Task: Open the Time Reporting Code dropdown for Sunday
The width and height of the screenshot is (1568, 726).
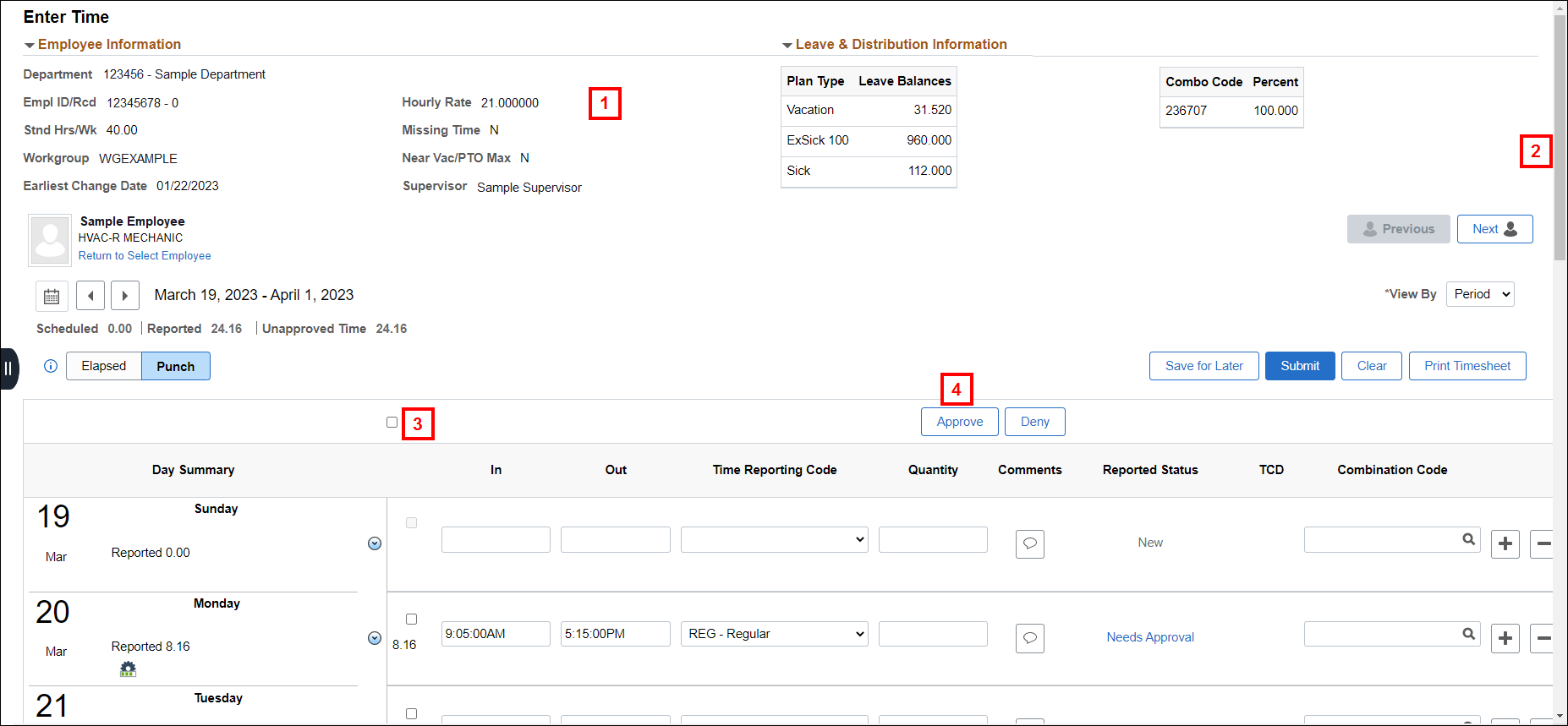Action: click(775, 539)
